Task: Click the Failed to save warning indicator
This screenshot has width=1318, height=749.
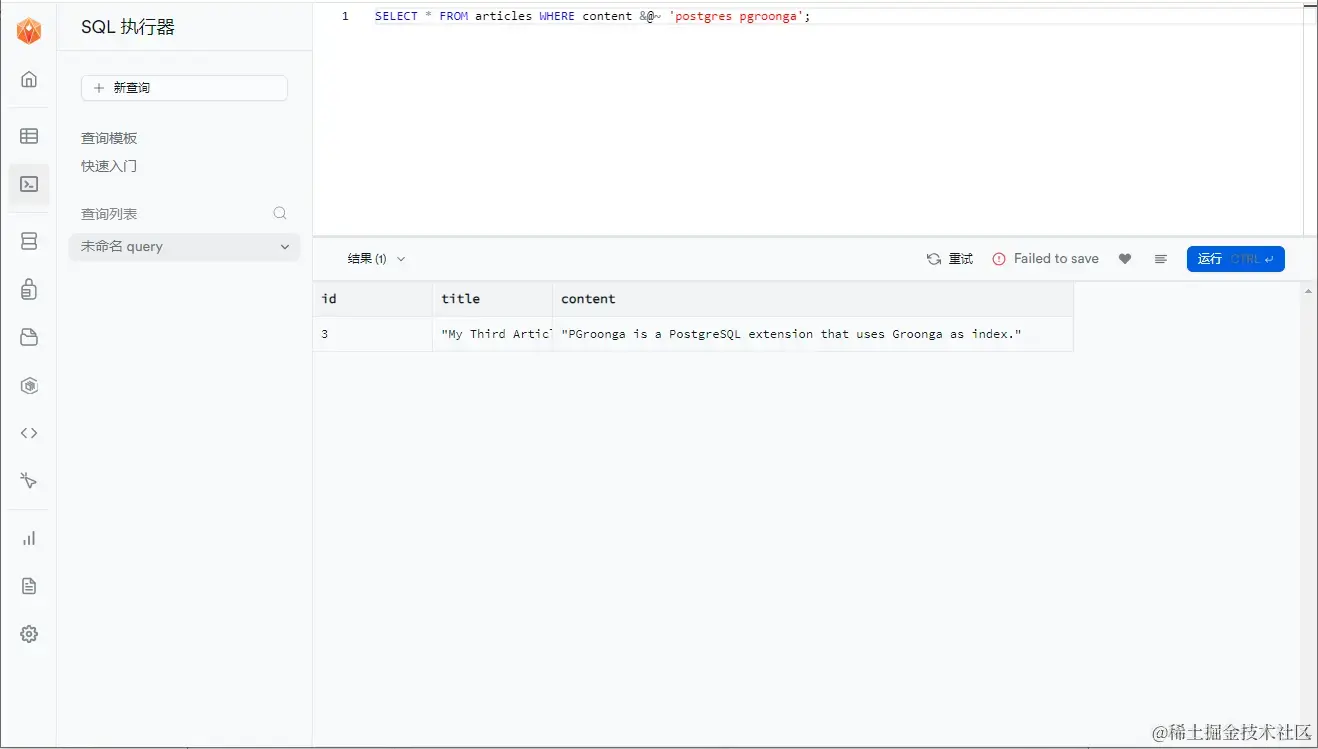Action: (1045, 258)
